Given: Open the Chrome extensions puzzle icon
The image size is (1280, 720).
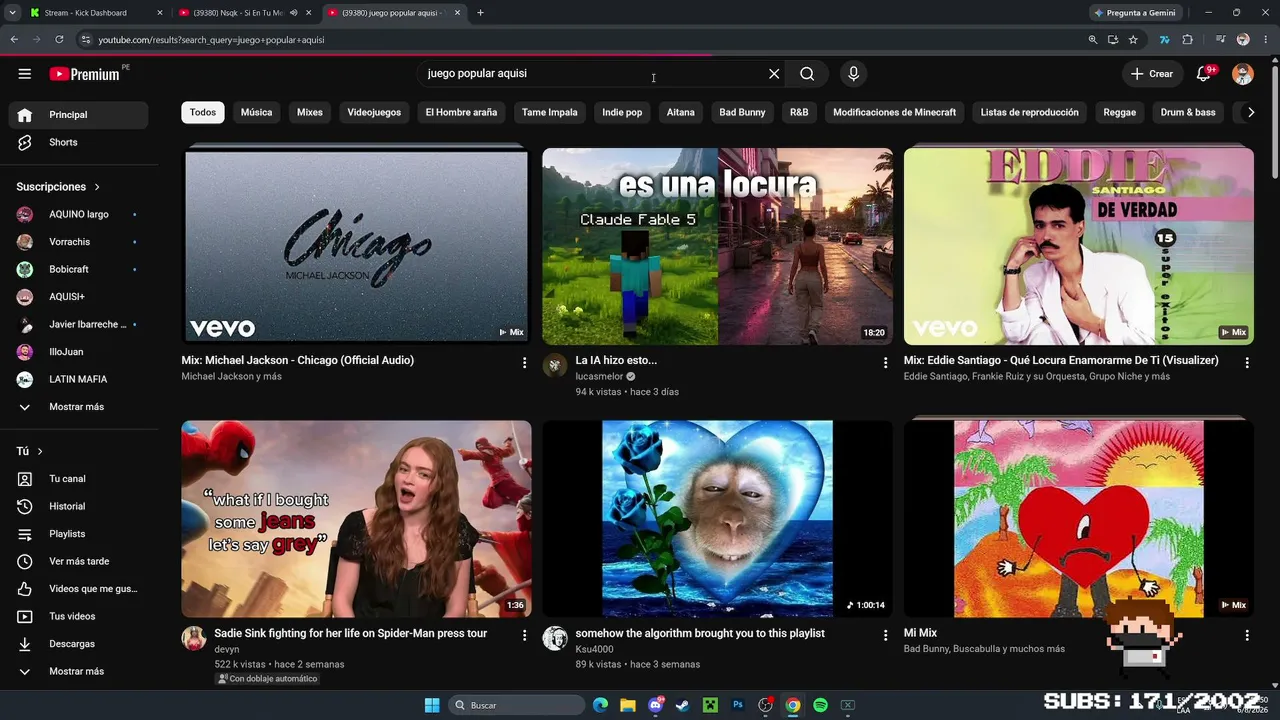Looking at the screenshot, I should pyautogui.click(x=1187, y=40).
